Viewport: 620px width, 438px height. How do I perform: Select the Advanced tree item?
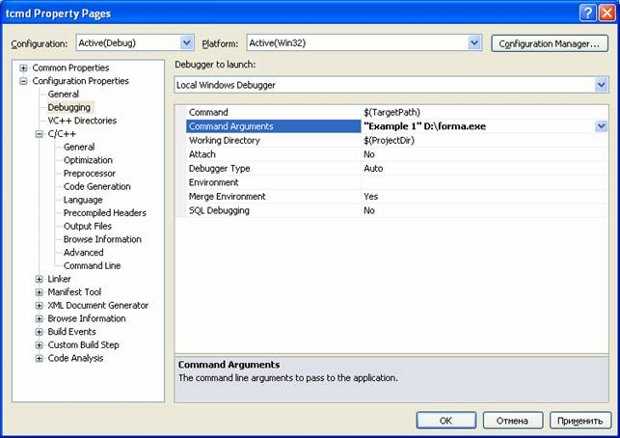pos(83,252)
